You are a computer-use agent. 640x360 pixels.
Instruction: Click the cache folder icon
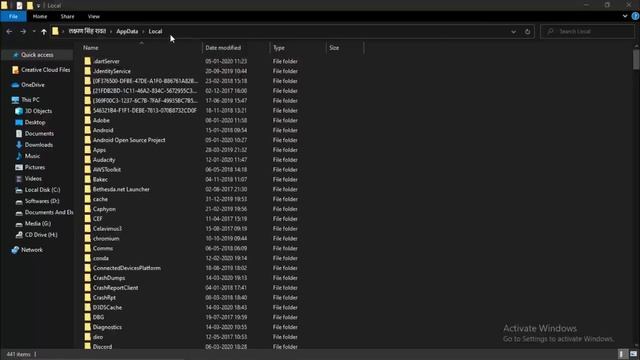click(88, 199)
